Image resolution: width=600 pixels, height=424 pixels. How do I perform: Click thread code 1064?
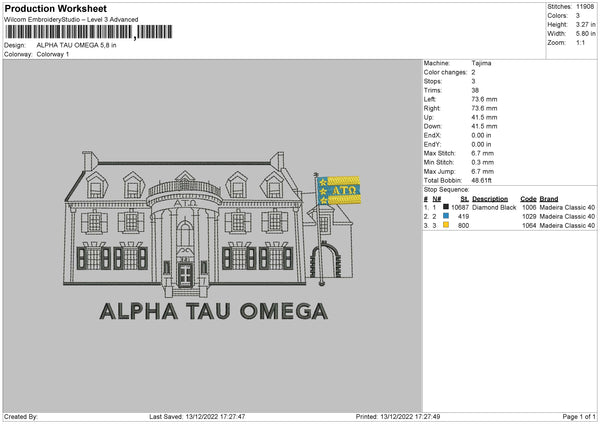pyautogui.click(x=529, y=226)
